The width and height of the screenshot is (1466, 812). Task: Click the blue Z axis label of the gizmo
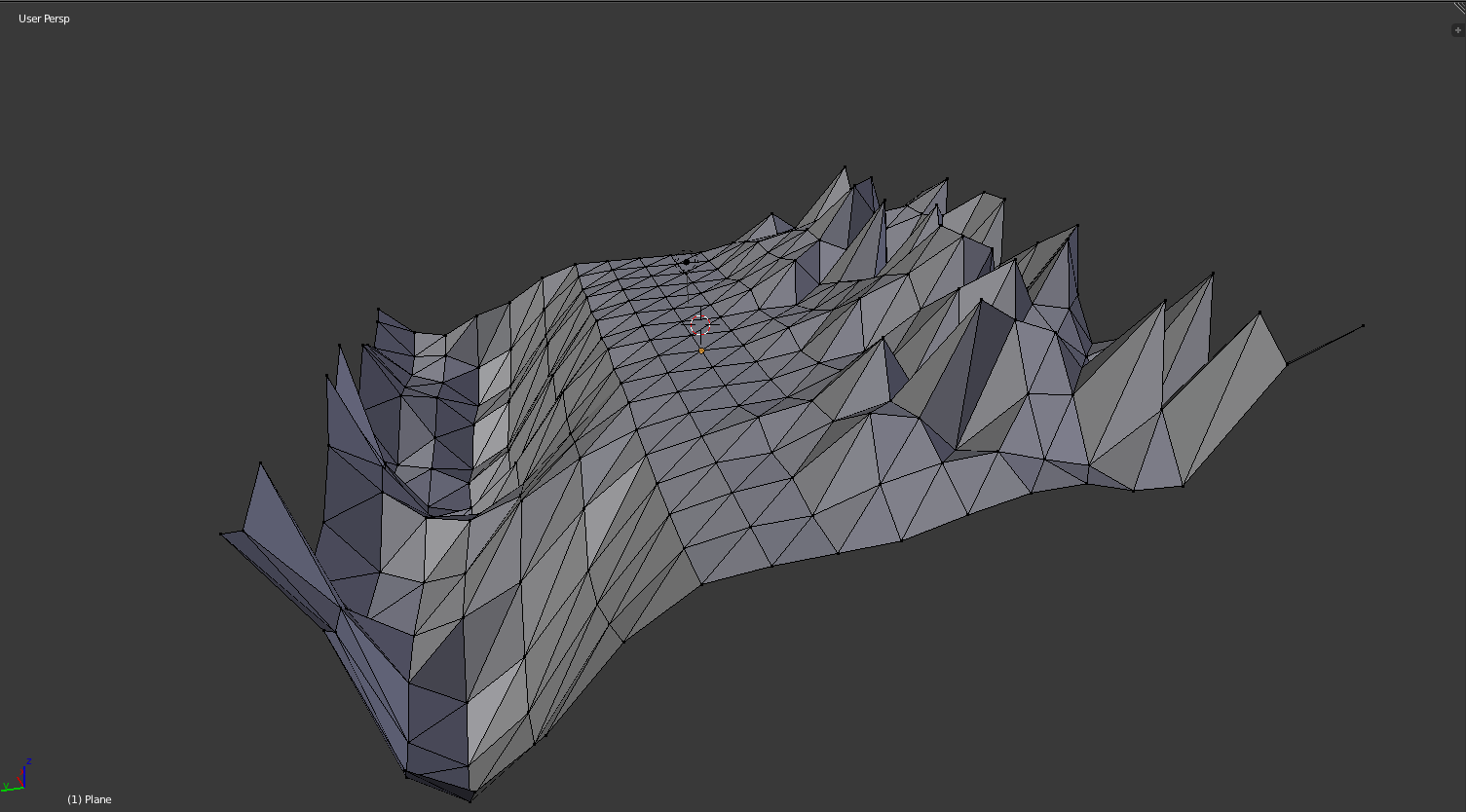[29, 761]
